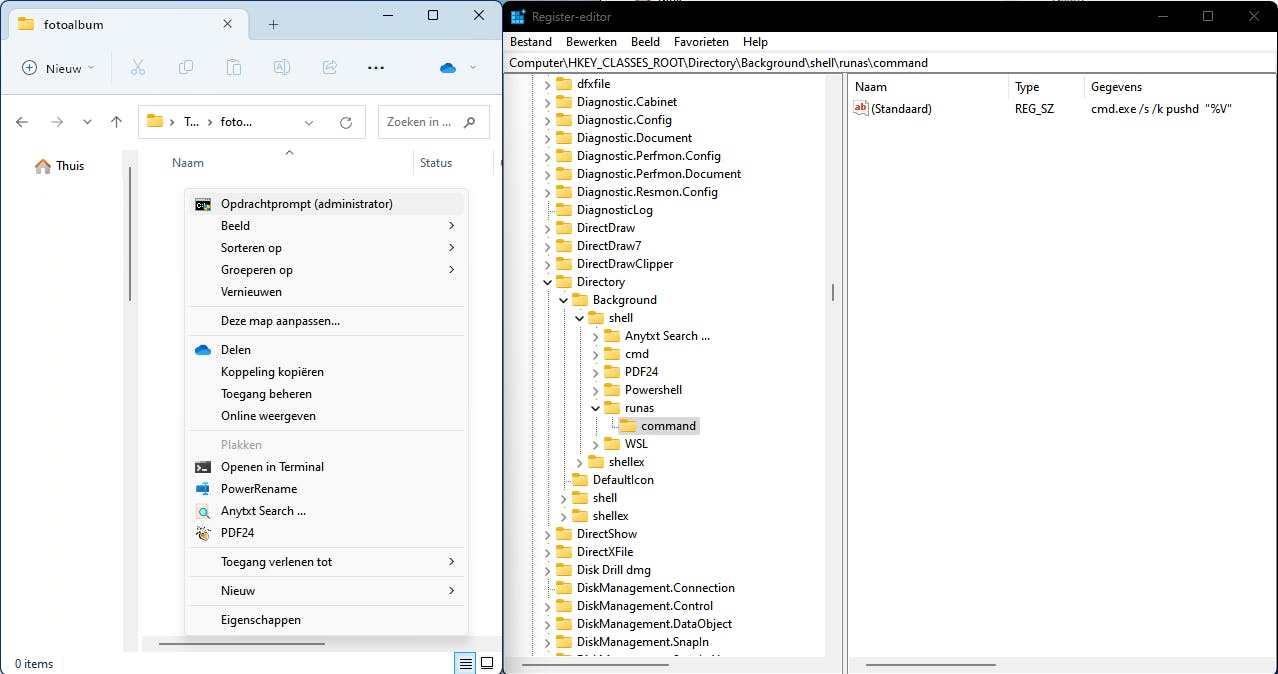Collapse the Background registry key

[x=563, y=300]
